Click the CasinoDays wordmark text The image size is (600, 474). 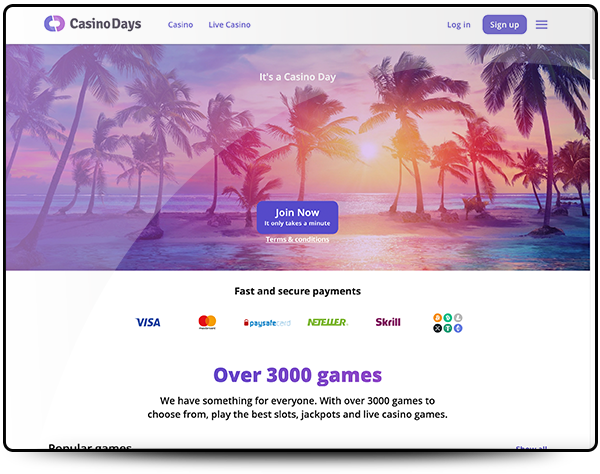click(105, 24)
